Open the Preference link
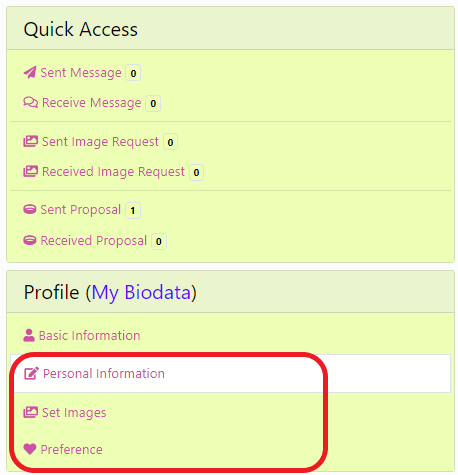The width and height of the screenshot is (458, 475). pos(71,450)
